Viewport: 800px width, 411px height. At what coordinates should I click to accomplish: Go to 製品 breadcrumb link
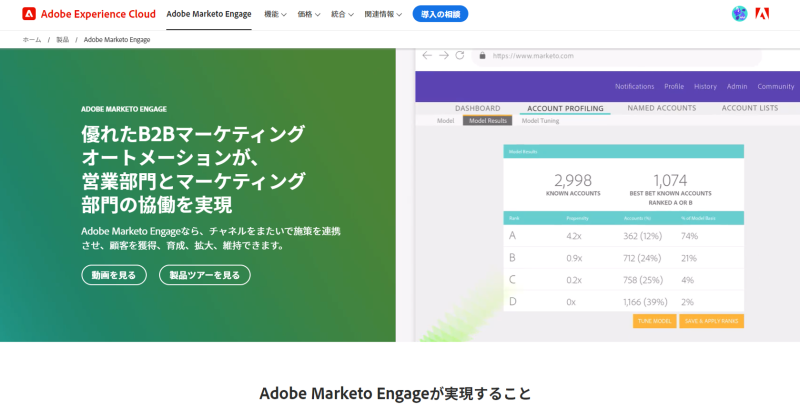pyautogui.click(x=62, y=40)
